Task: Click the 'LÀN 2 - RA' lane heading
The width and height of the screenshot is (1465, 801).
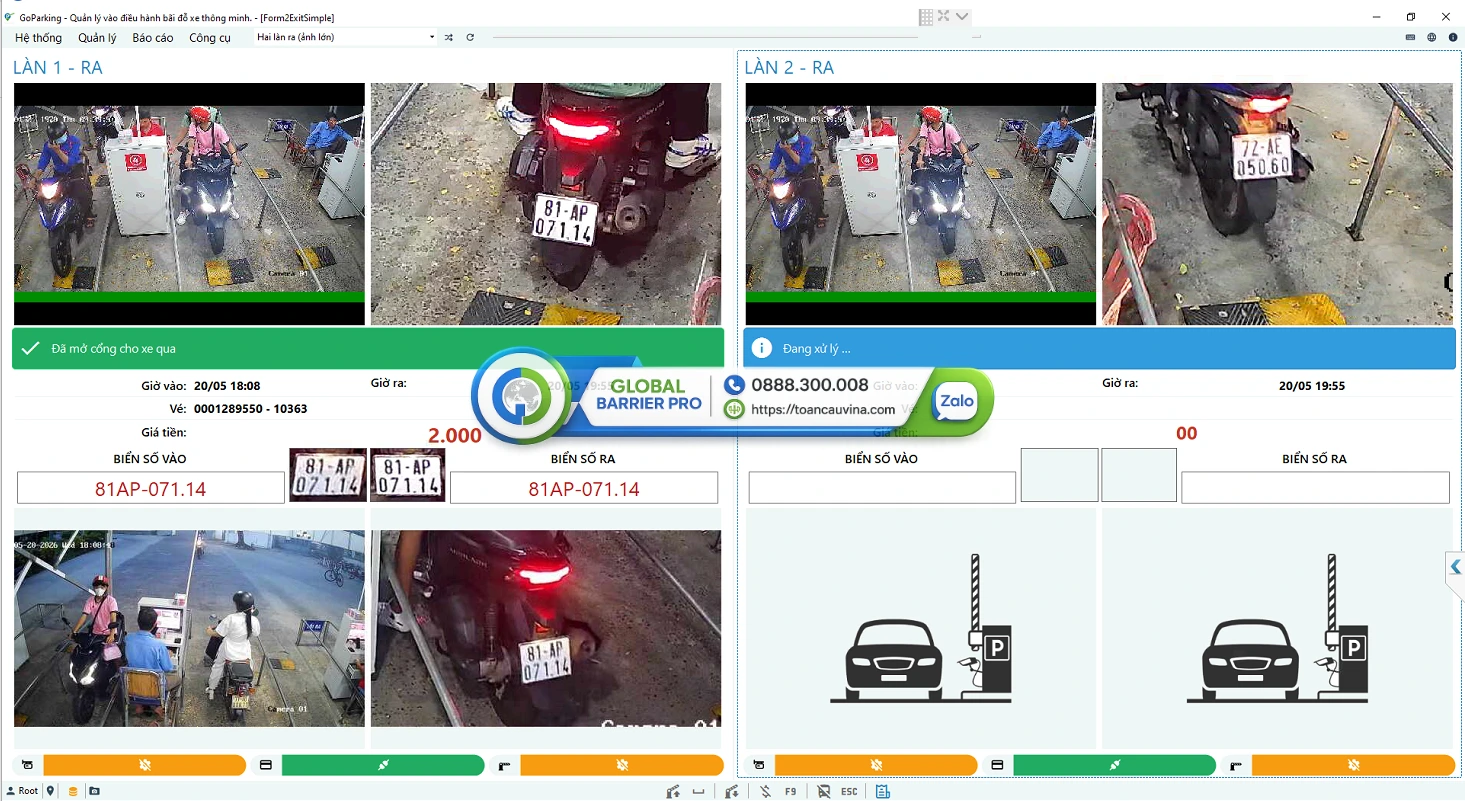Action: click(789, 68)
